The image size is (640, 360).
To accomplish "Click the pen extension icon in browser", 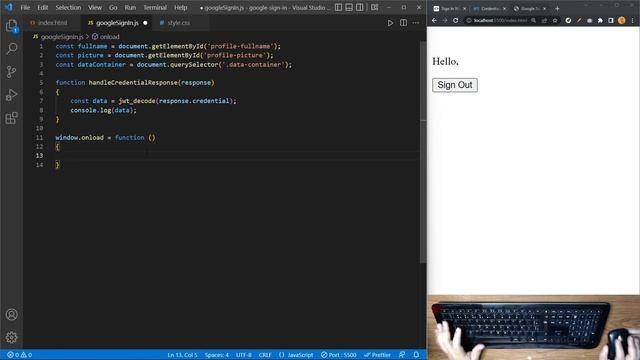I will (579, 20).
